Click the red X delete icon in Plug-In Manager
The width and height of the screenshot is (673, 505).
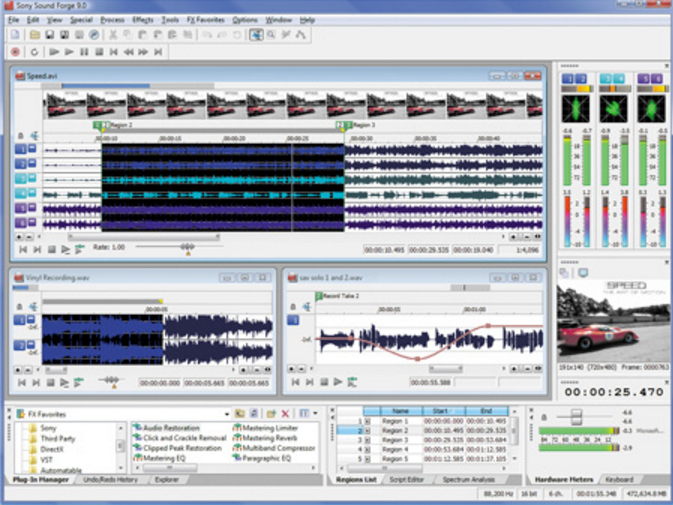pyautogui.click(x=285, y=414)
